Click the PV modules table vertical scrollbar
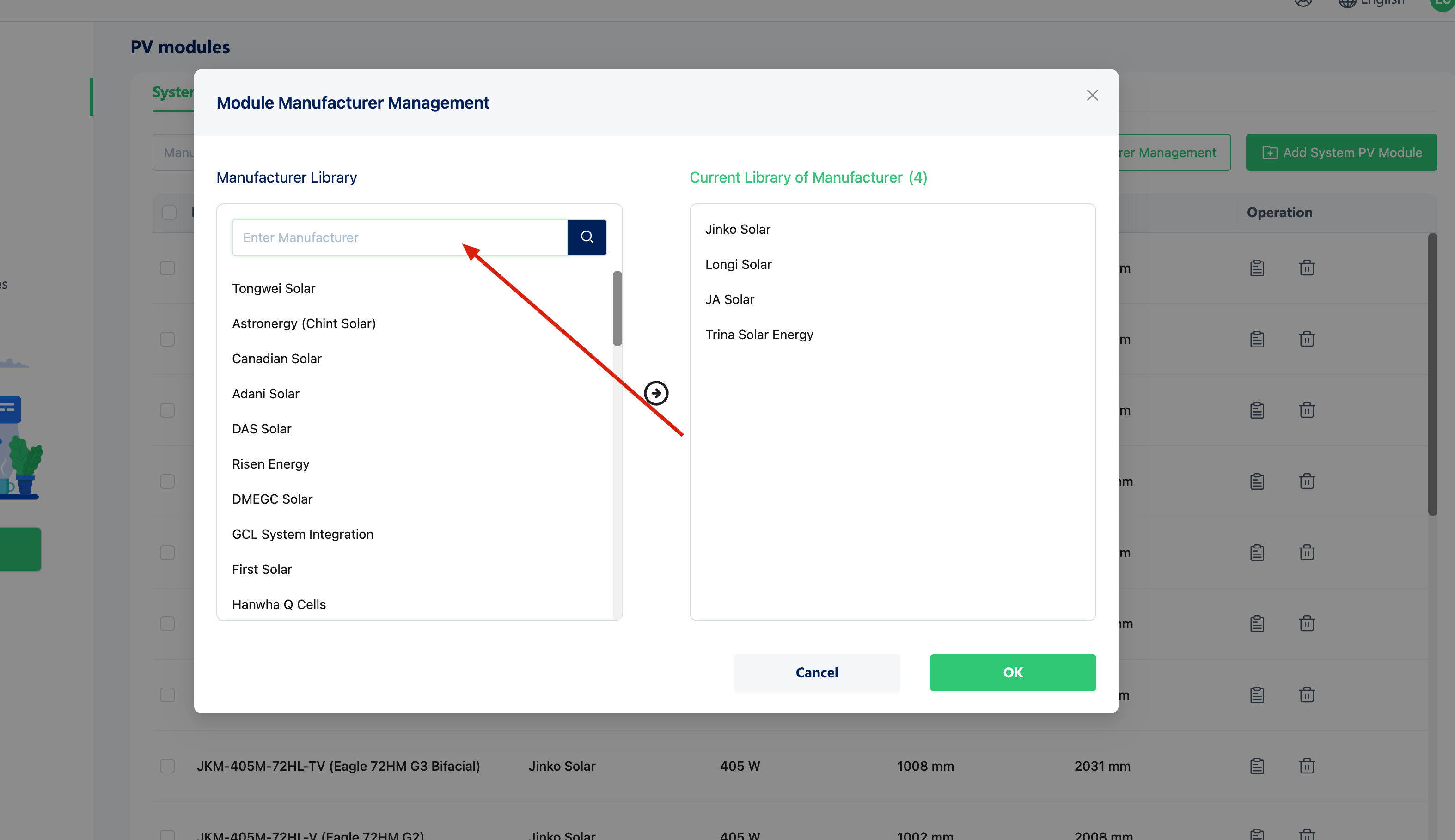 point(1432,374)
